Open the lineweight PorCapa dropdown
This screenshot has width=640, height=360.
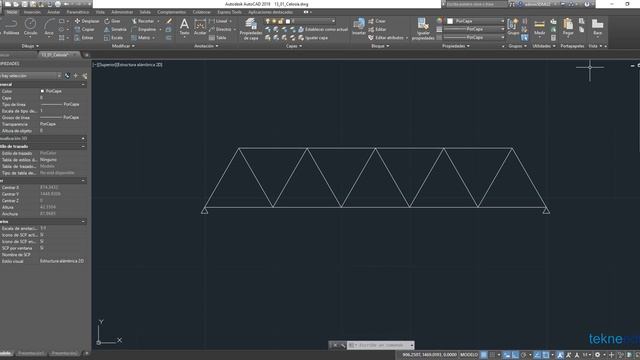[x=474, y=29]
